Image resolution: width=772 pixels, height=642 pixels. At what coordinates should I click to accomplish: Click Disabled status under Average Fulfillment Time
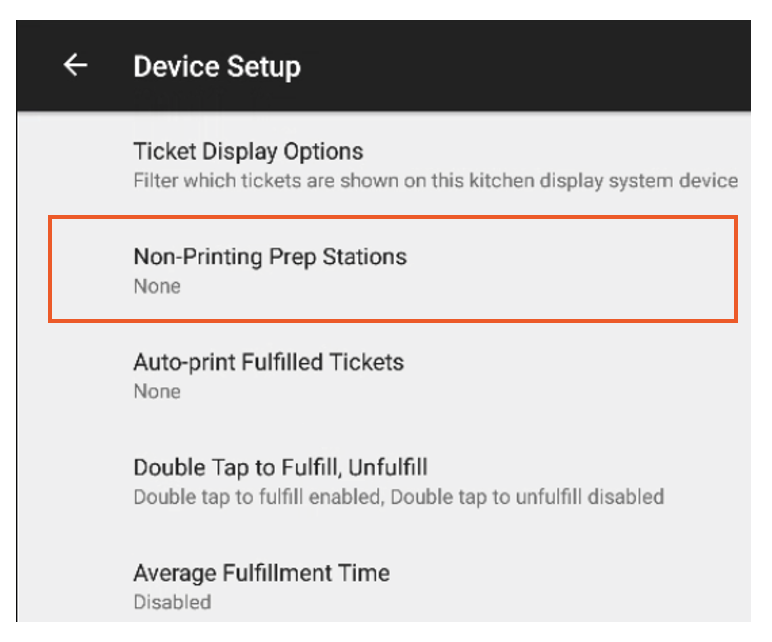click(x=172, y=602)
